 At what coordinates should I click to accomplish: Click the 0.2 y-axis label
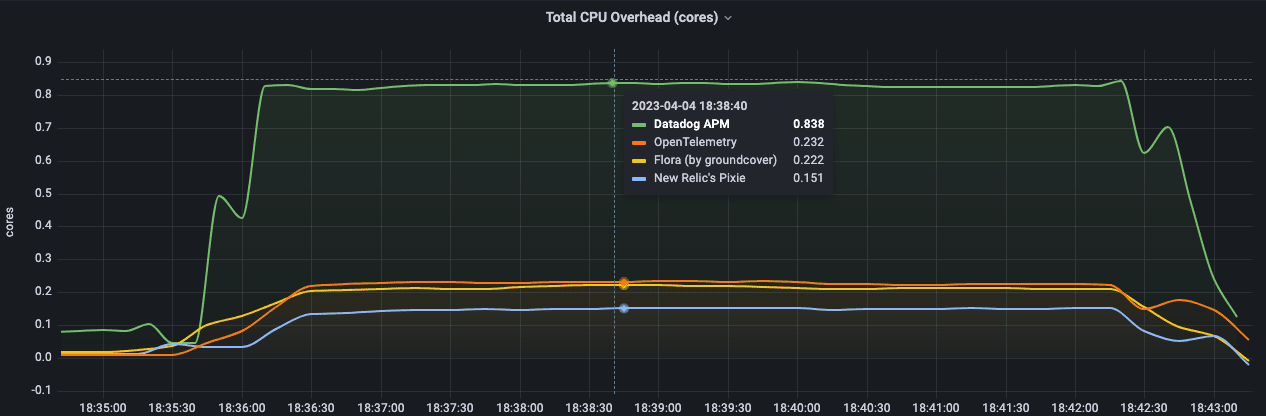click(x=43, y=292)
